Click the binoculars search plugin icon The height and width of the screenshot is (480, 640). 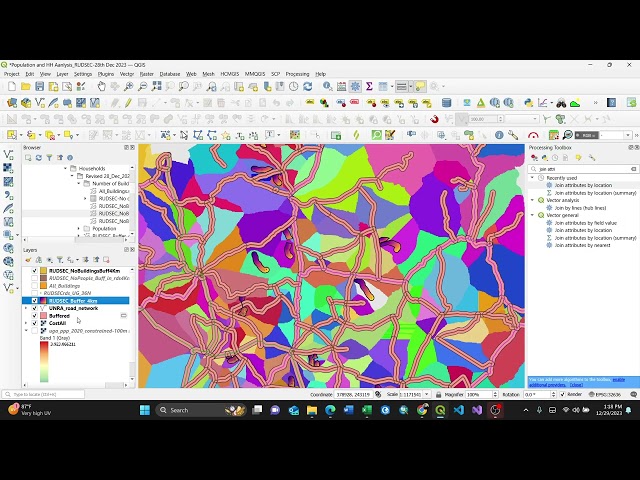pyautogui.click(x=561, y=103)
